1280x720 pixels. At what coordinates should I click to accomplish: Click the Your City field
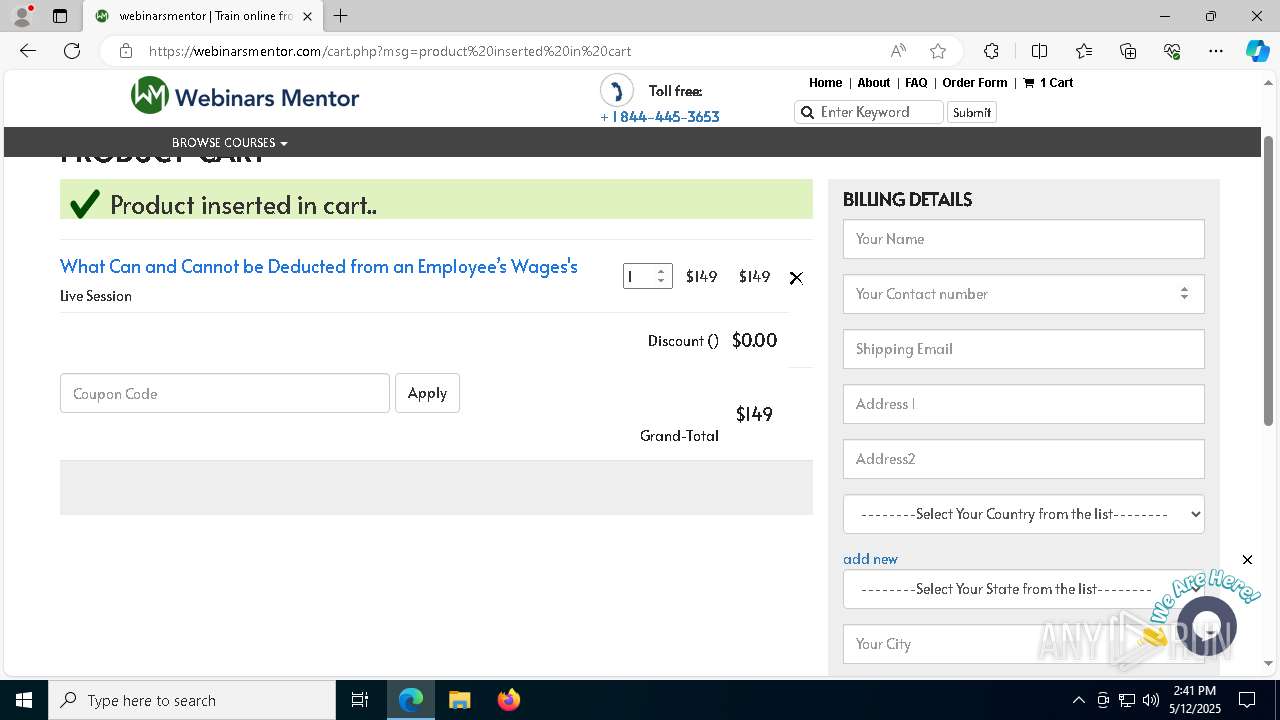(x=1023, y=644)
